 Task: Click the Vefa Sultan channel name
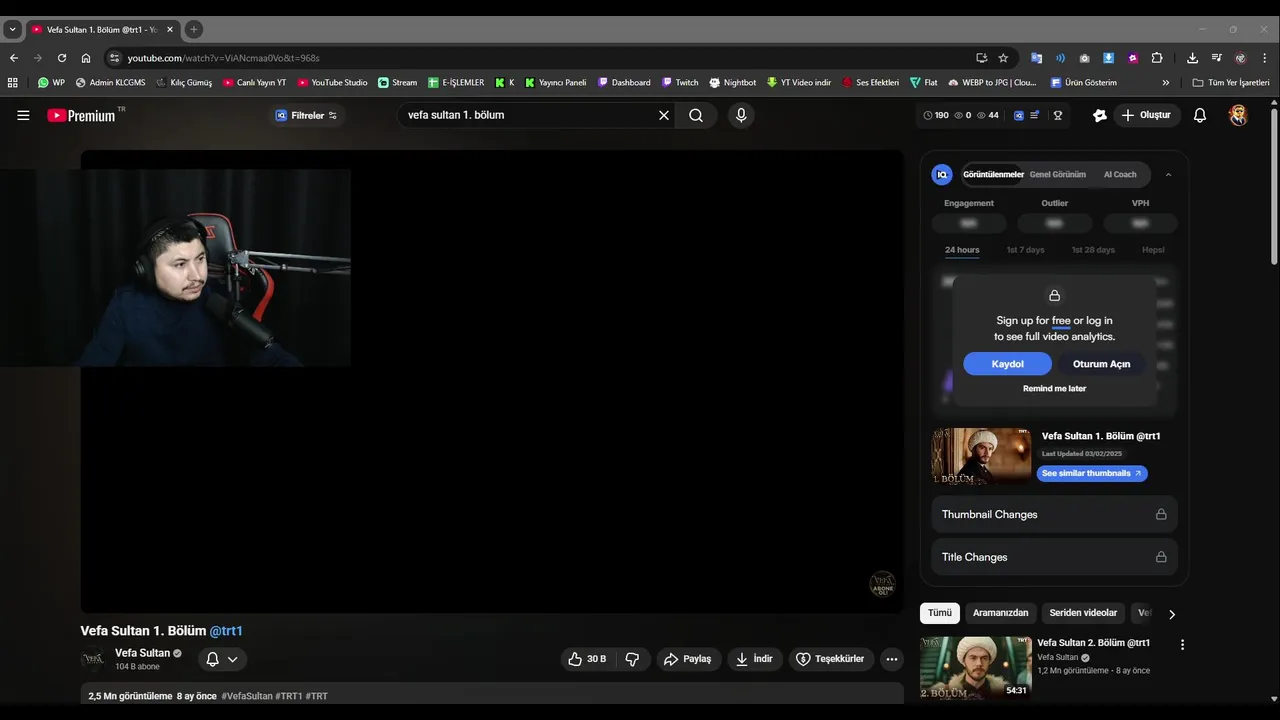[142, 653]
